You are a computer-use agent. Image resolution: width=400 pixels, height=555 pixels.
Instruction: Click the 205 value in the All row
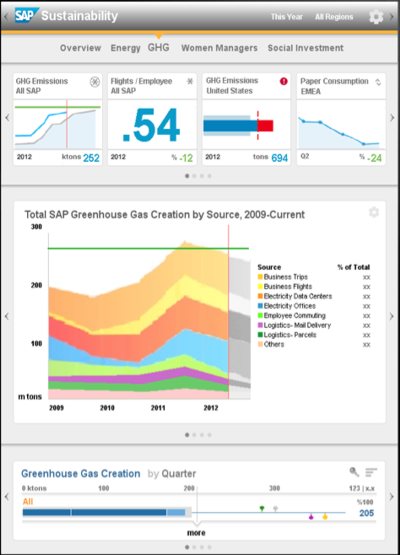[366, 513]
